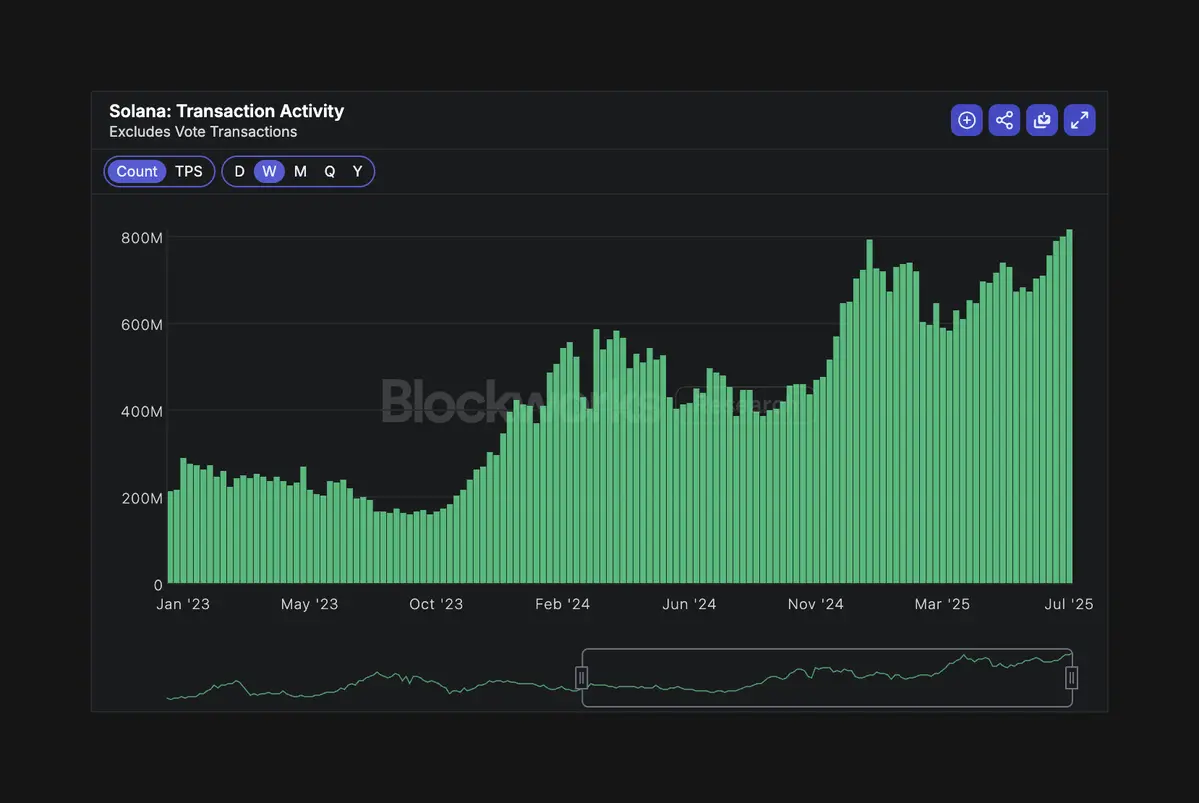Grab the right range selector handle
The width and height of the screenshot is (1199, 803).
tap(1071, 678)
